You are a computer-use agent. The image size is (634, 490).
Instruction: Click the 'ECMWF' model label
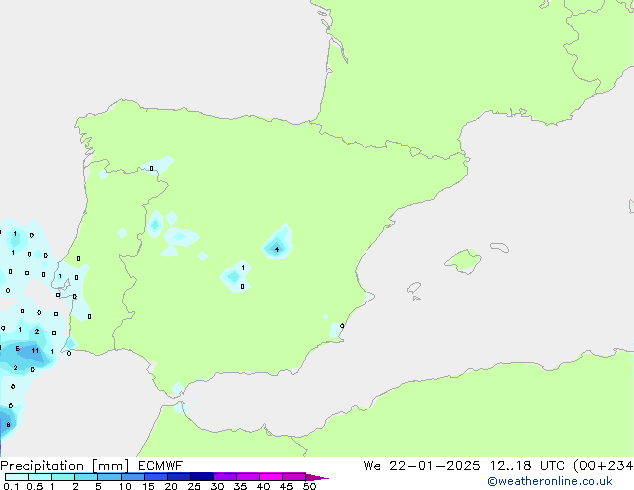click(161, 466)
